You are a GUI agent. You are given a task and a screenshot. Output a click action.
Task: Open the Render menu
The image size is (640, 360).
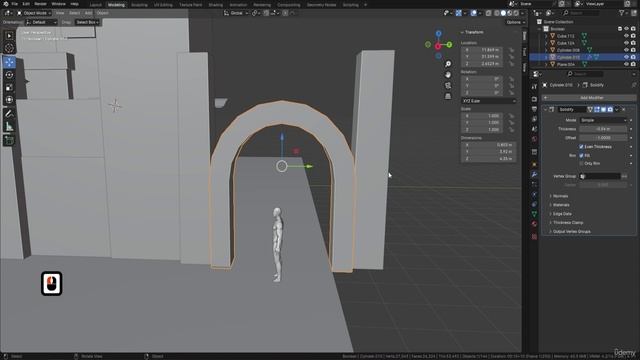point(40,4)
